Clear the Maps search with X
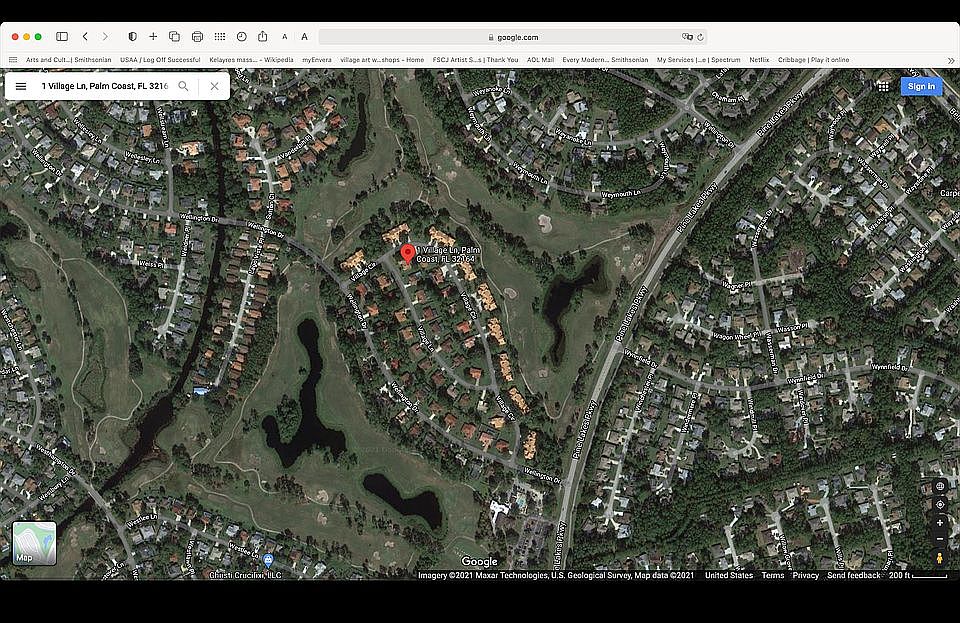Image resolution: width=960 pixels, height=623 pixels. pyautogui.click(x=214, y=86)
